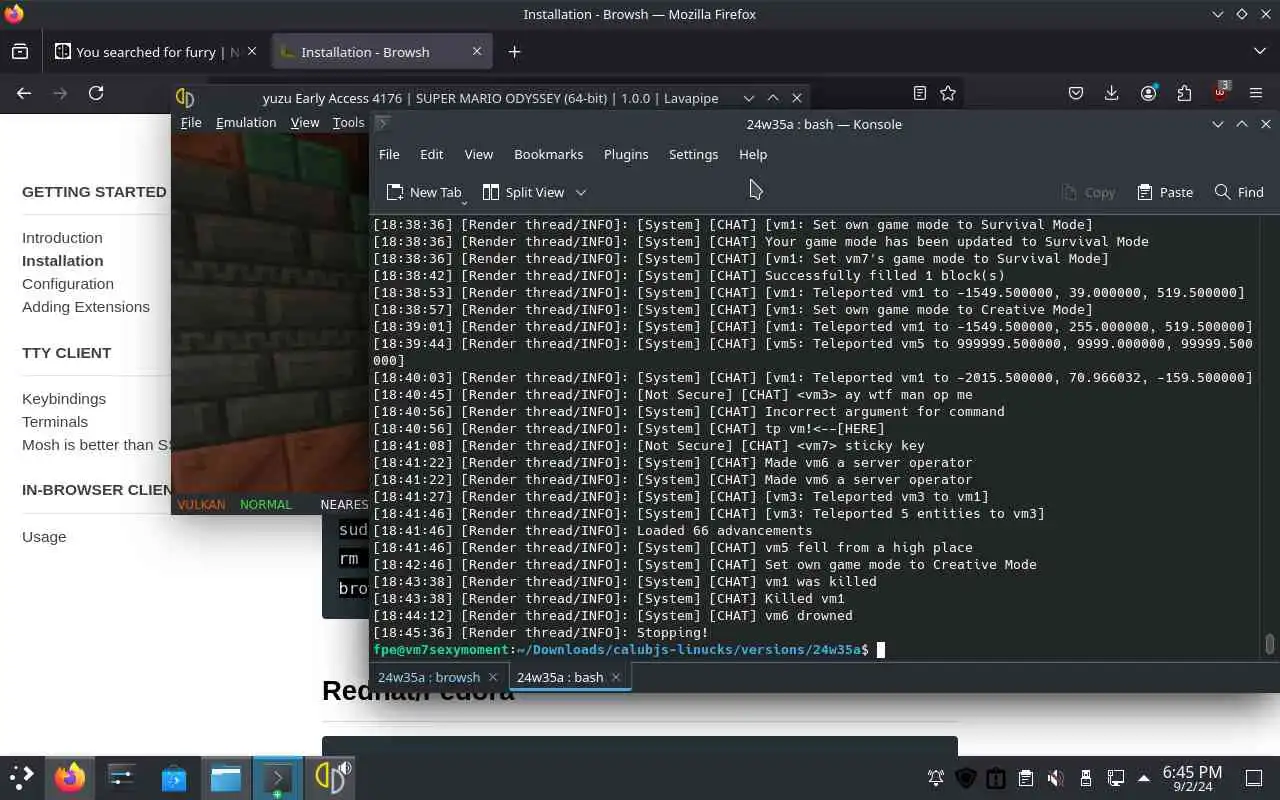Screen dimensions: 1280x800
Task: Open the Configuration docs link
Action: pos(68,283)
